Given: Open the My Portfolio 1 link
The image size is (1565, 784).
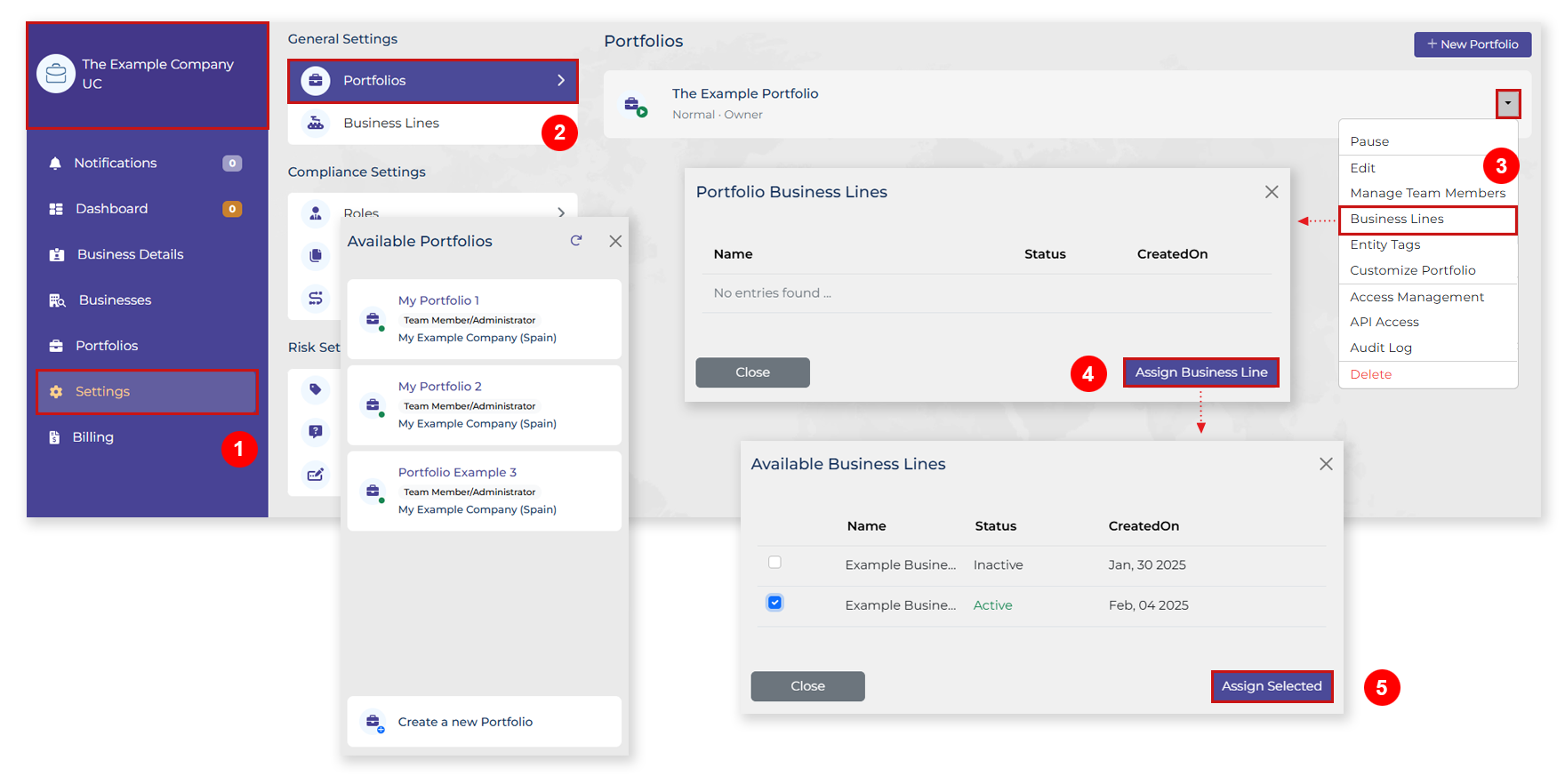Looking at the screenshot, I should pyautogui.click(x=438, y=301).
